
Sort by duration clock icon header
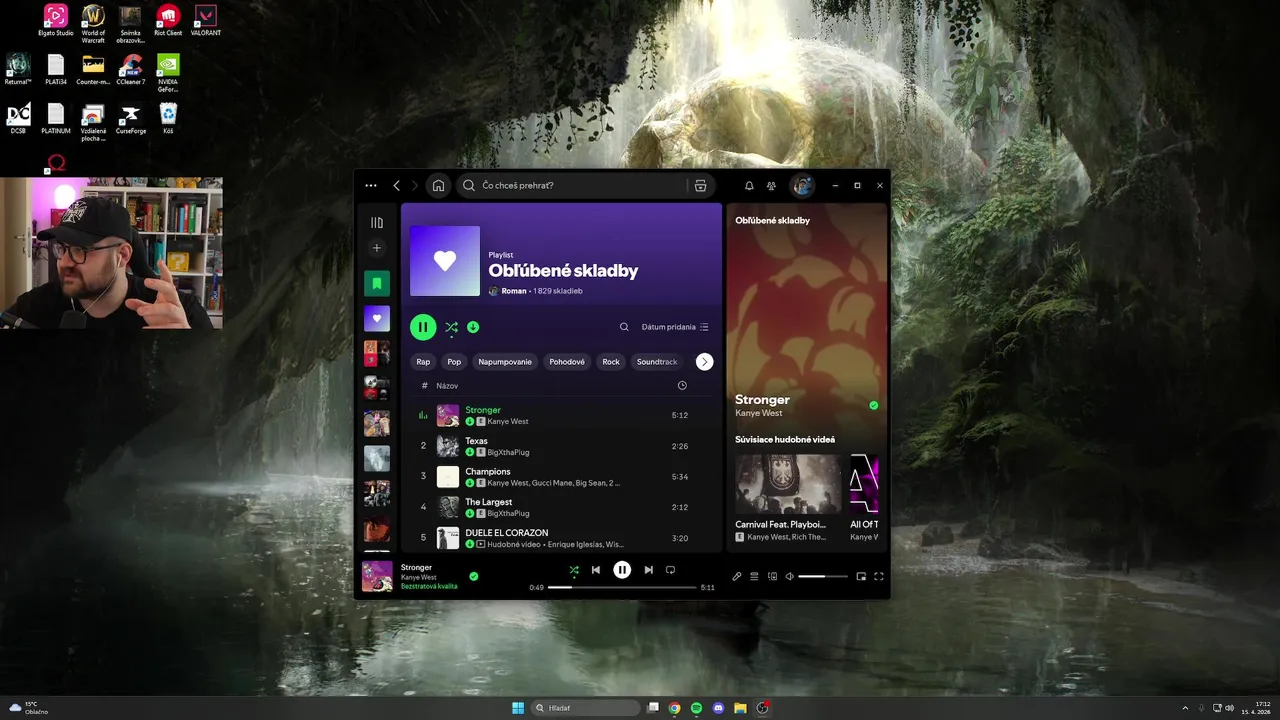click(x=682, y=386)
